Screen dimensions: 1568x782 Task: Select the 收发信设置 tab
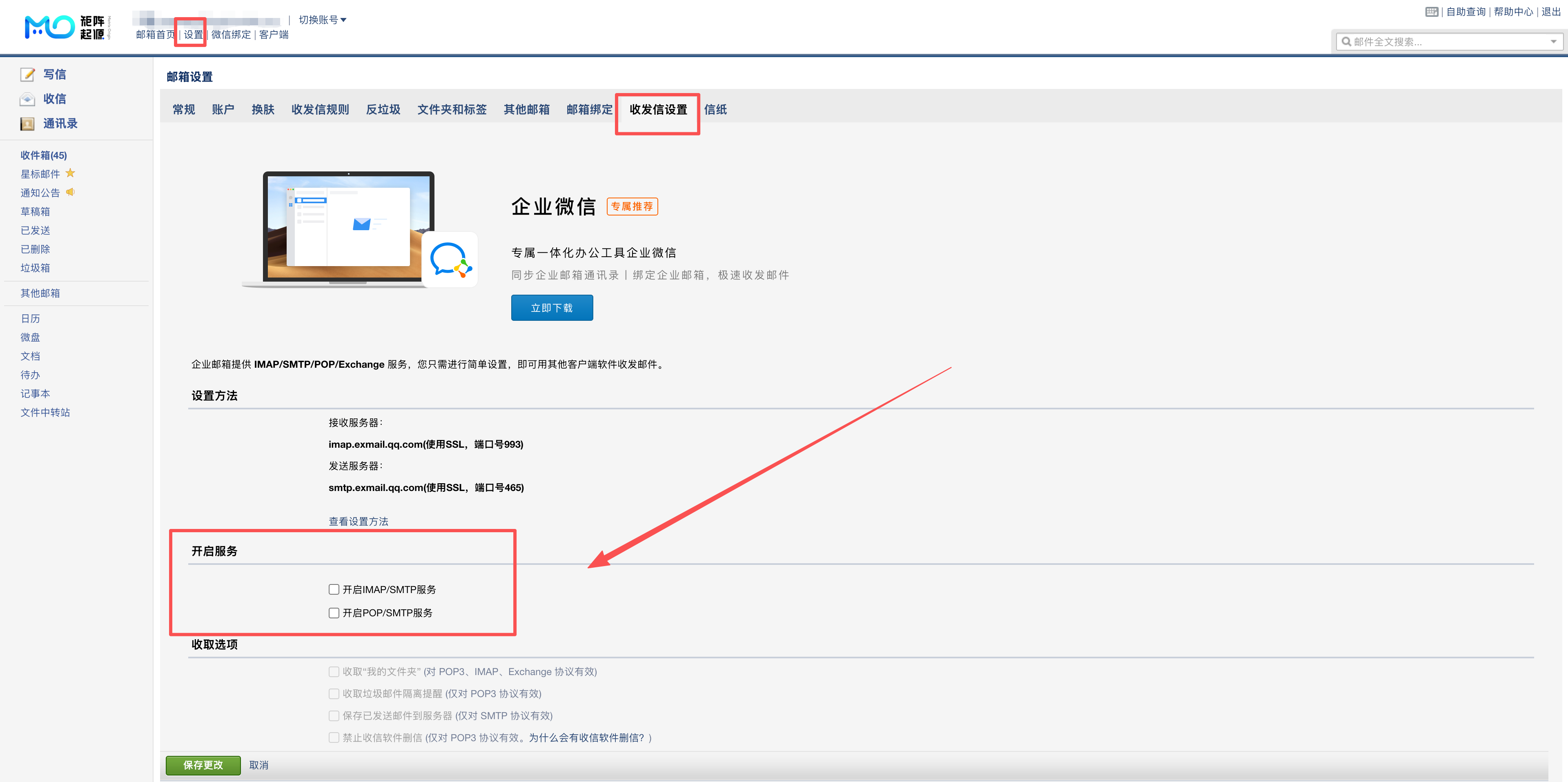tap(658, 109)
